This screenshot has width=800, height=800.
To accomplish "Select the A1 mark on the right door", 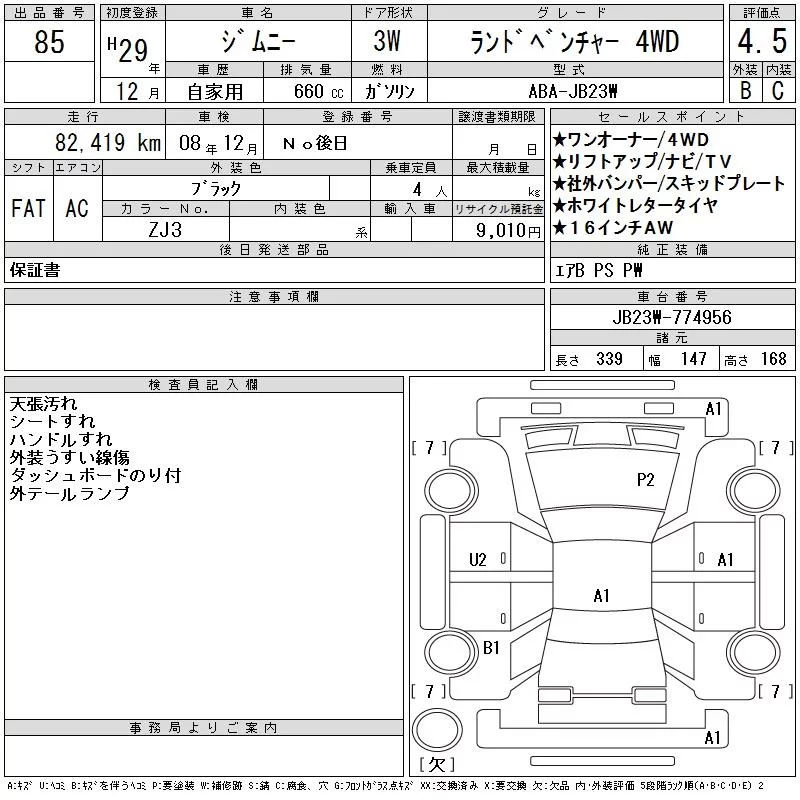I will coord(725,560).
